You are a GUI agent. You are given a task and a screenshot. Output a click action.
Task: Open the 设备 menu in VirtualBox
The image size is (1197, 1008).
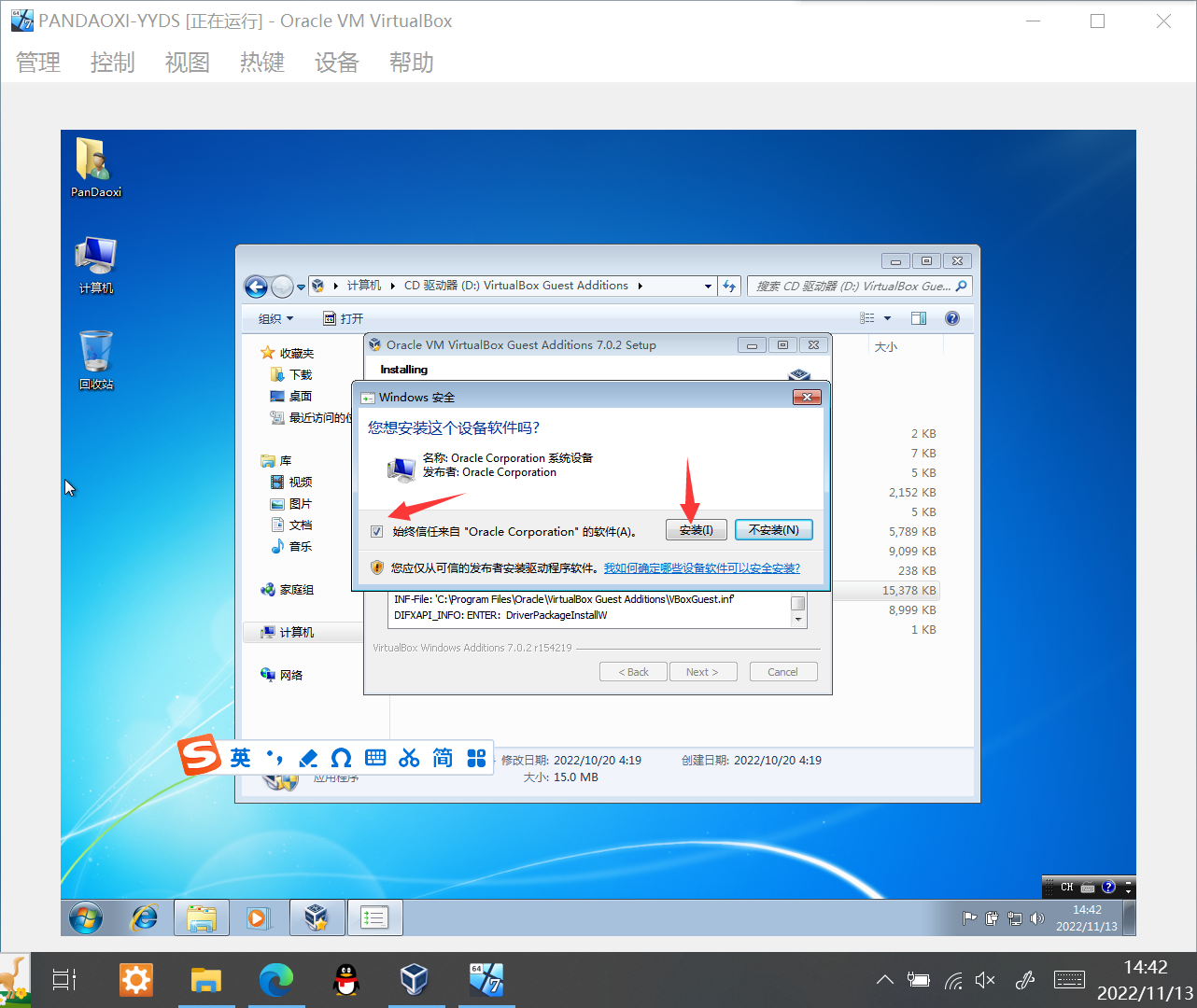click(x=337, y=63)
